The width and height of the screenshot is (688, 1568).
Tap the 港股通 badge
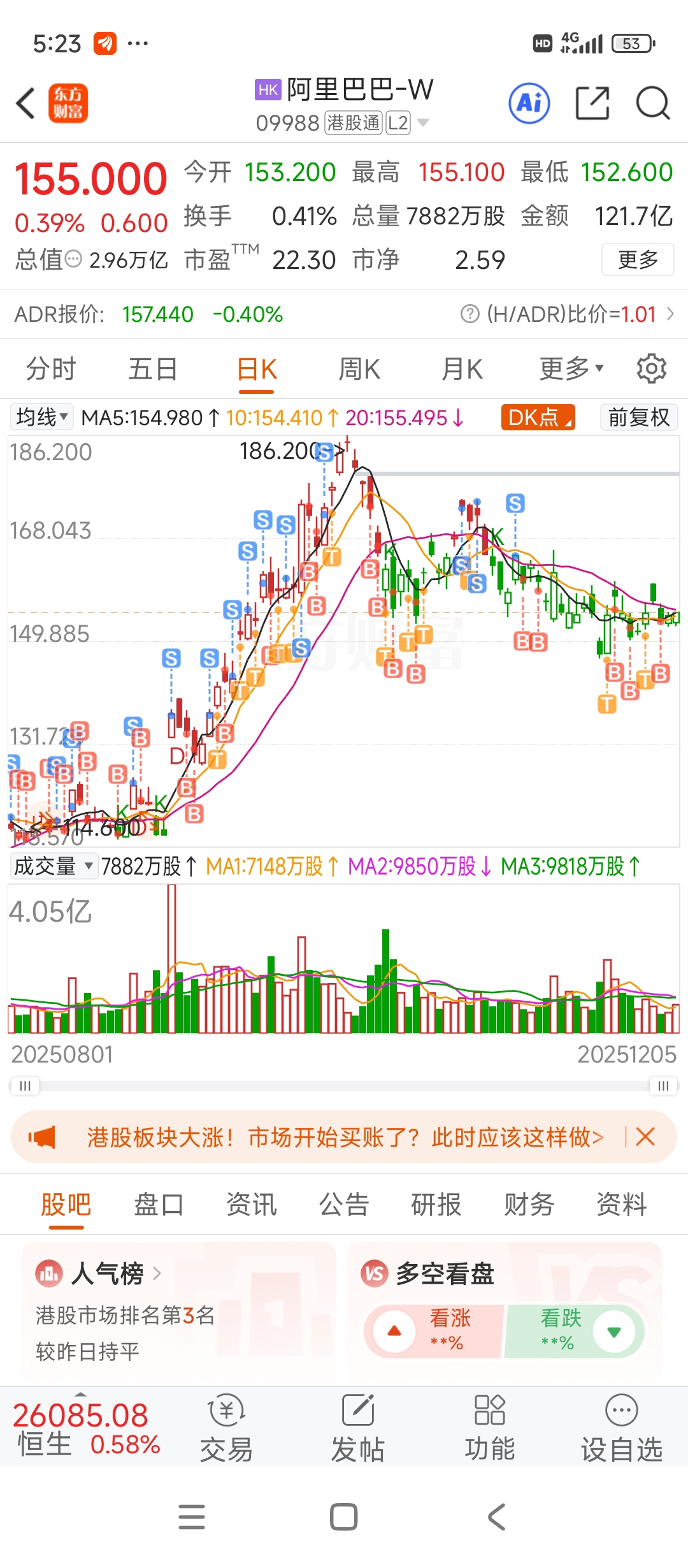(354, 122)
